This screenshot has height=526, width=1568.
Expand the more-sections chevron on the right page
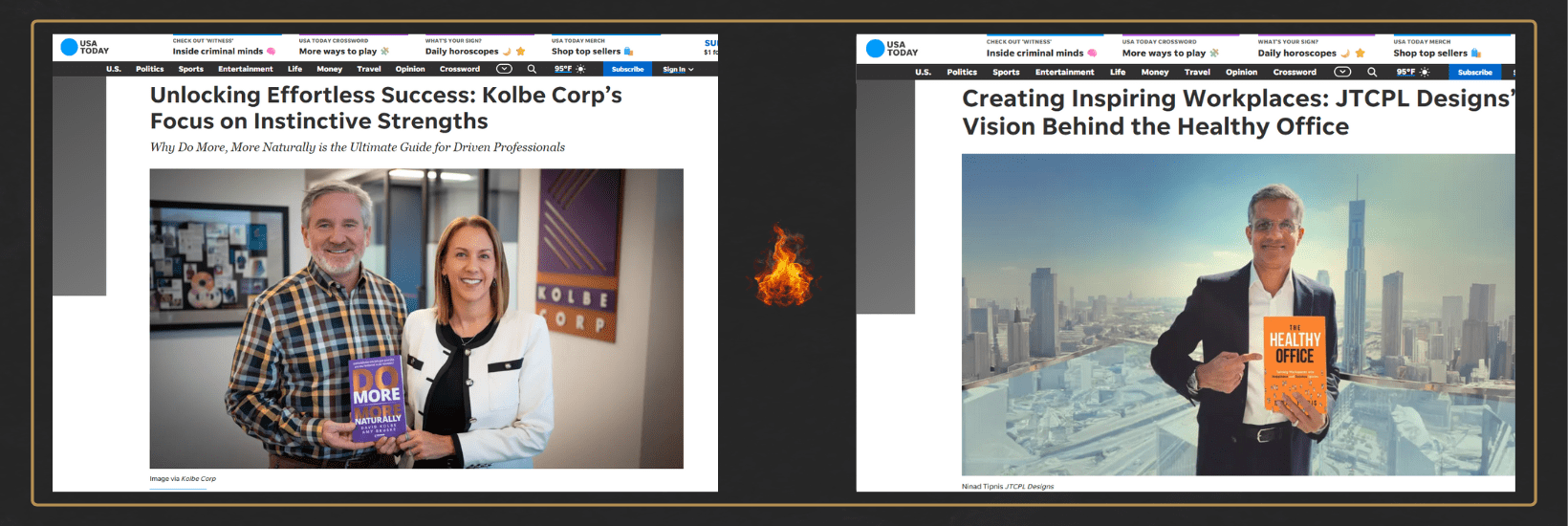(1342, 72)
